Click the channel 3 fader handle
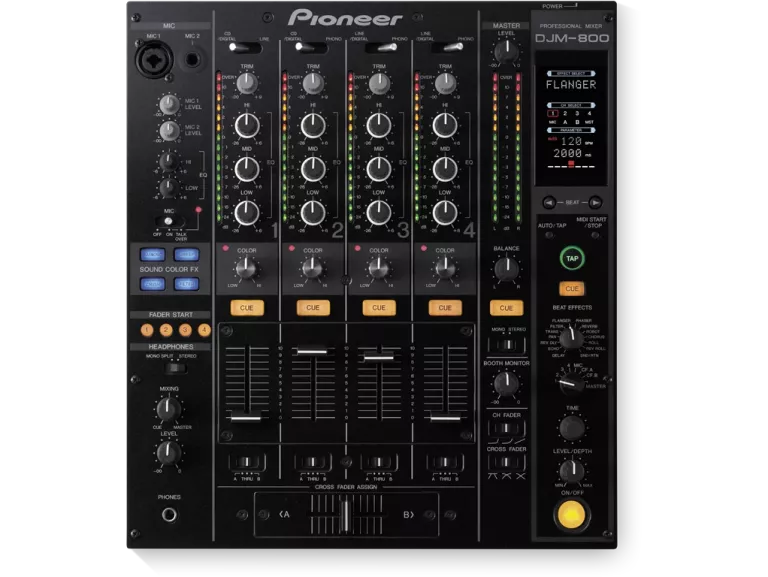 [379, 358]
